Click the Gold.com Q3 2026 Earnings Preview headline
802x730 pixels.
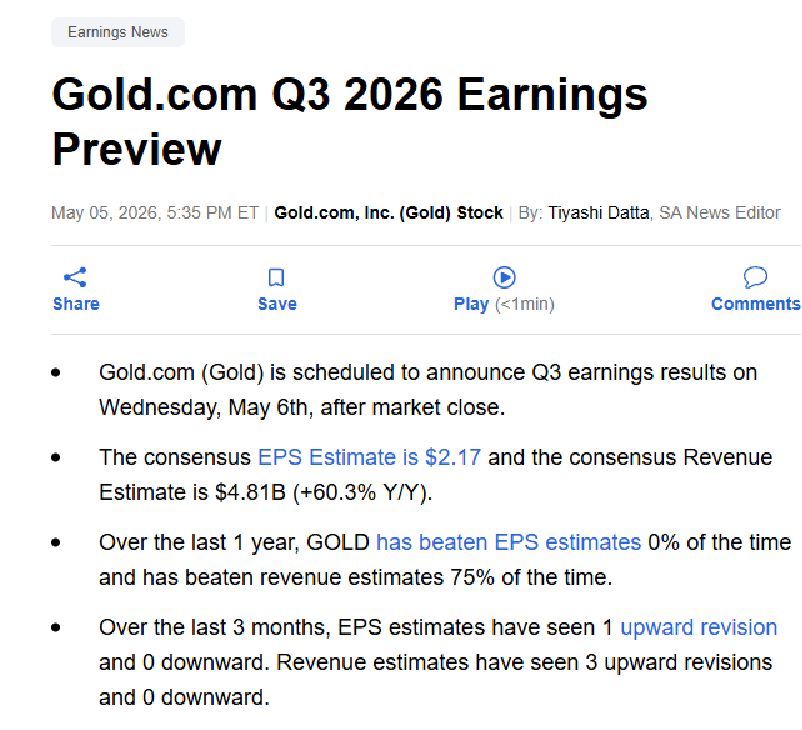coord(350,121)
